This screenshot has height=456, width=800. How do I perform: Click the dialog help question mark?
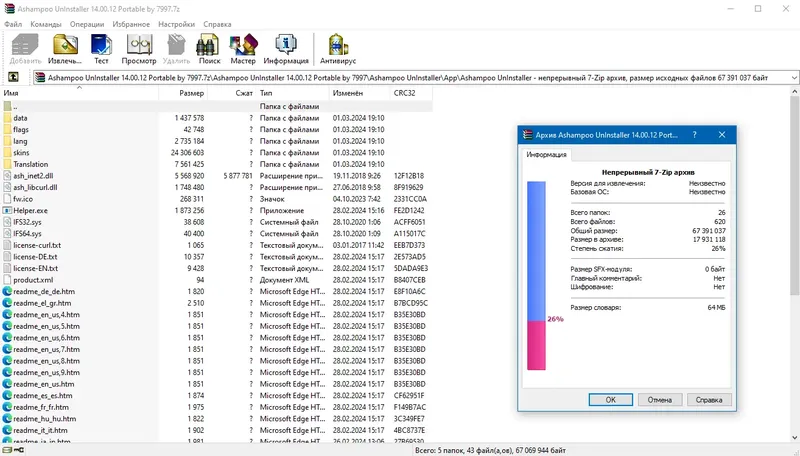click(x=694, y=135)
